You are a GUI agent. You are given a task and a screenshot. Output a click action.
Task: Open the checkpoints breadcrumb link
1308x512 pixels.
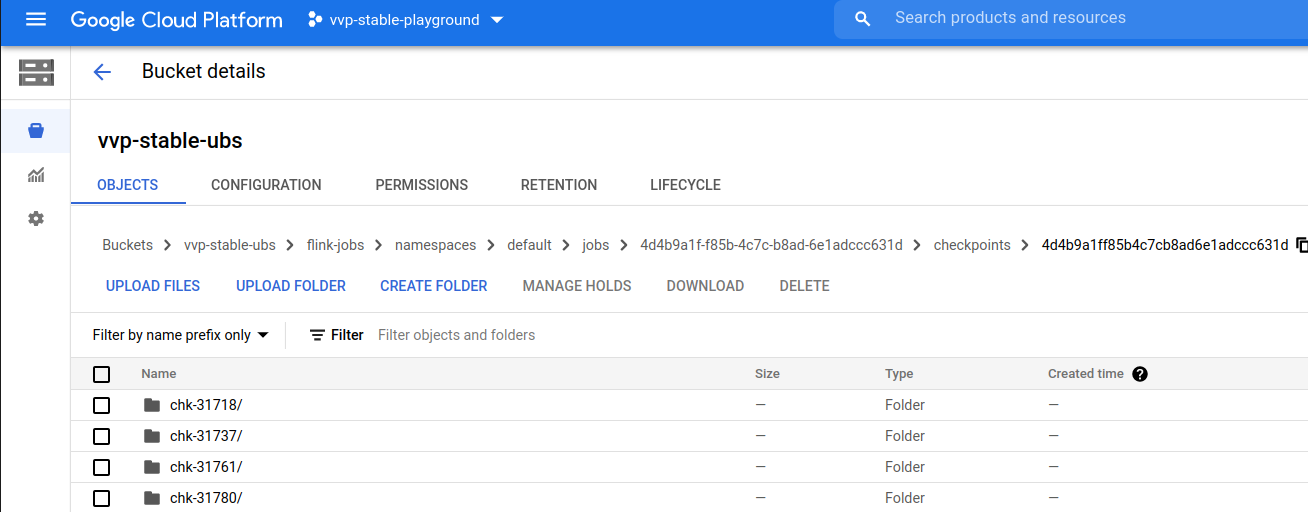[972, 245]
